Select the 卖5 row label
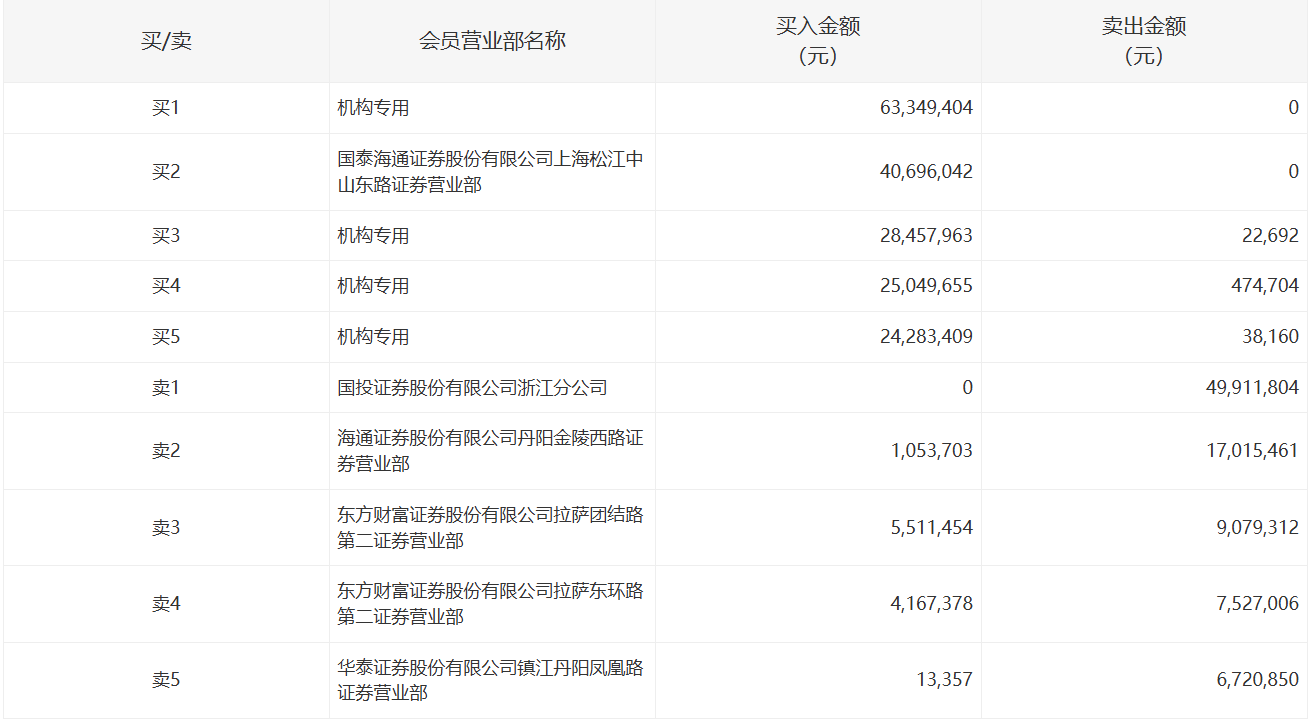1309x722 pixels. 166,681
